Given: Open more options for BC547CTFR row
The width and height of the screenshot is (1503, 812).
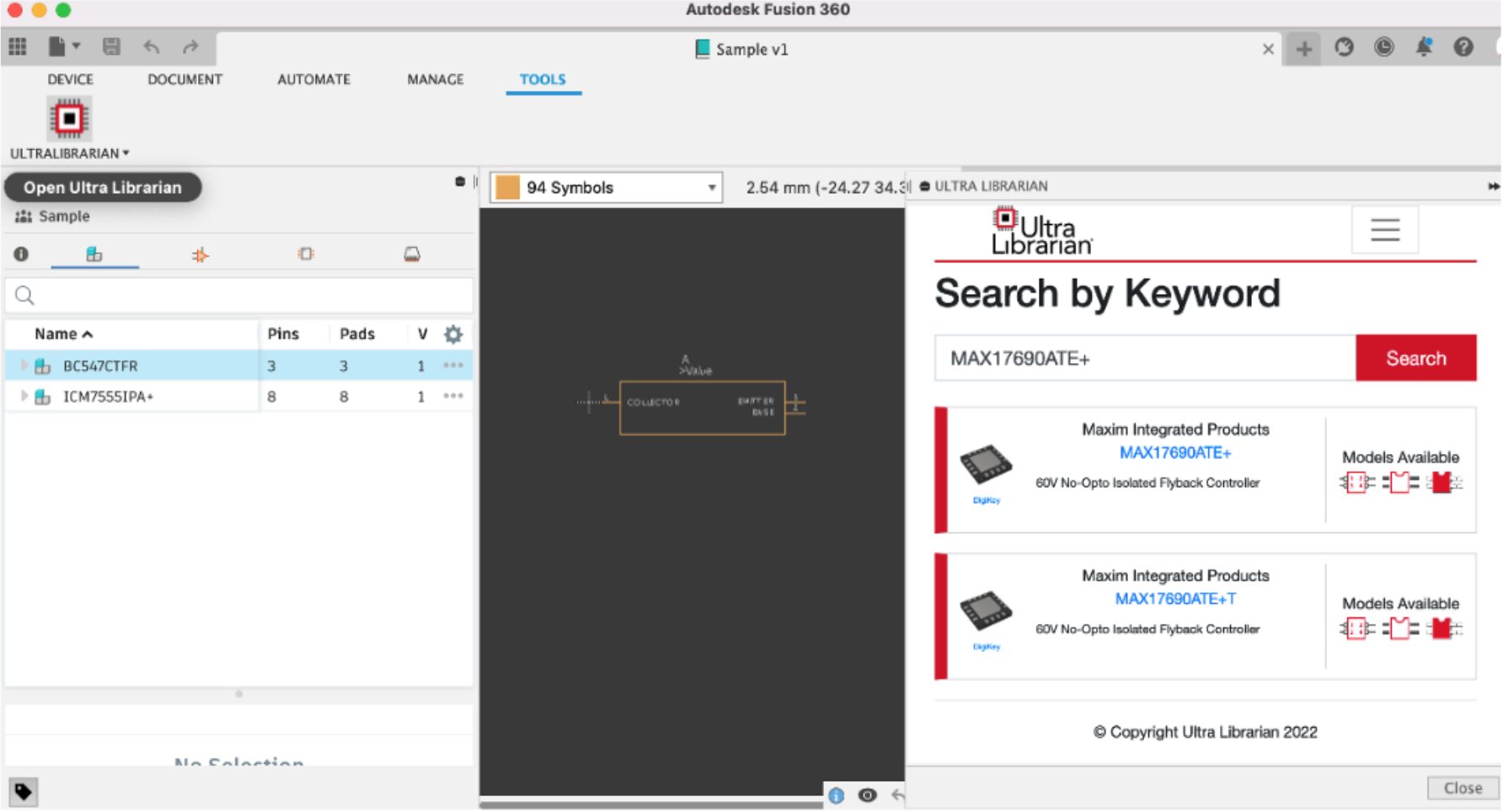Looking at the screenshot, I should [453, 366].
